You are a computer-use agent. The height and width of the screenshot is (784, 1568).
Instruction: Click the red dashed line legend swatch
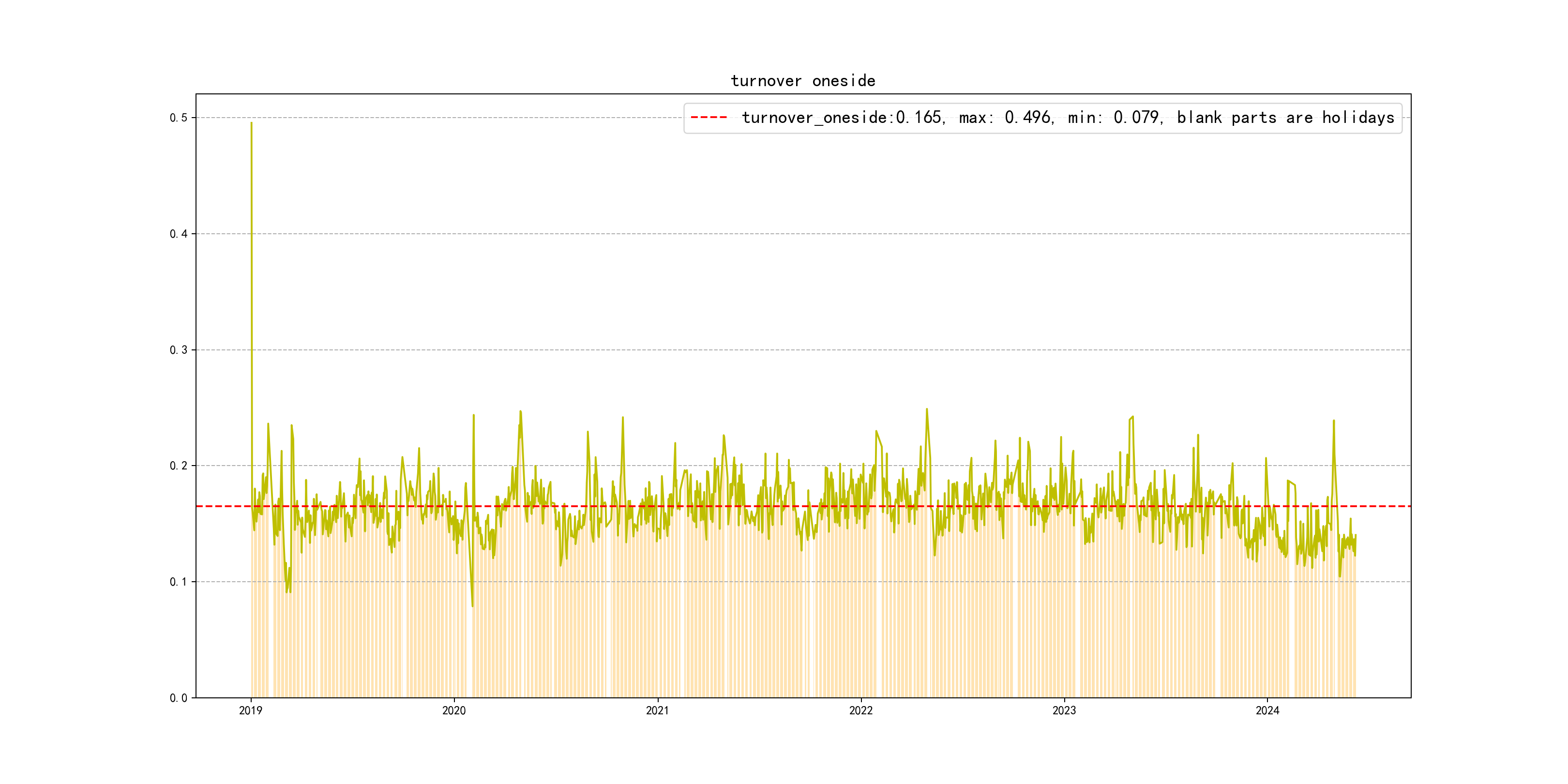click(709, 118)
